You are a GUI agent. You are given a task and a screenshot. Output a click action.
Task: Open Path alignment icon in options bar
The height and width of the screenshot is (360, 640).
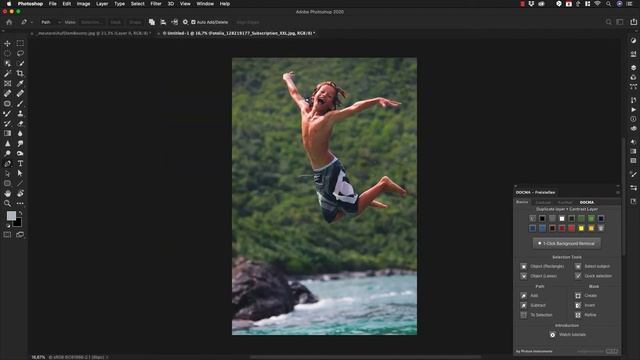(x=163, y=22)
